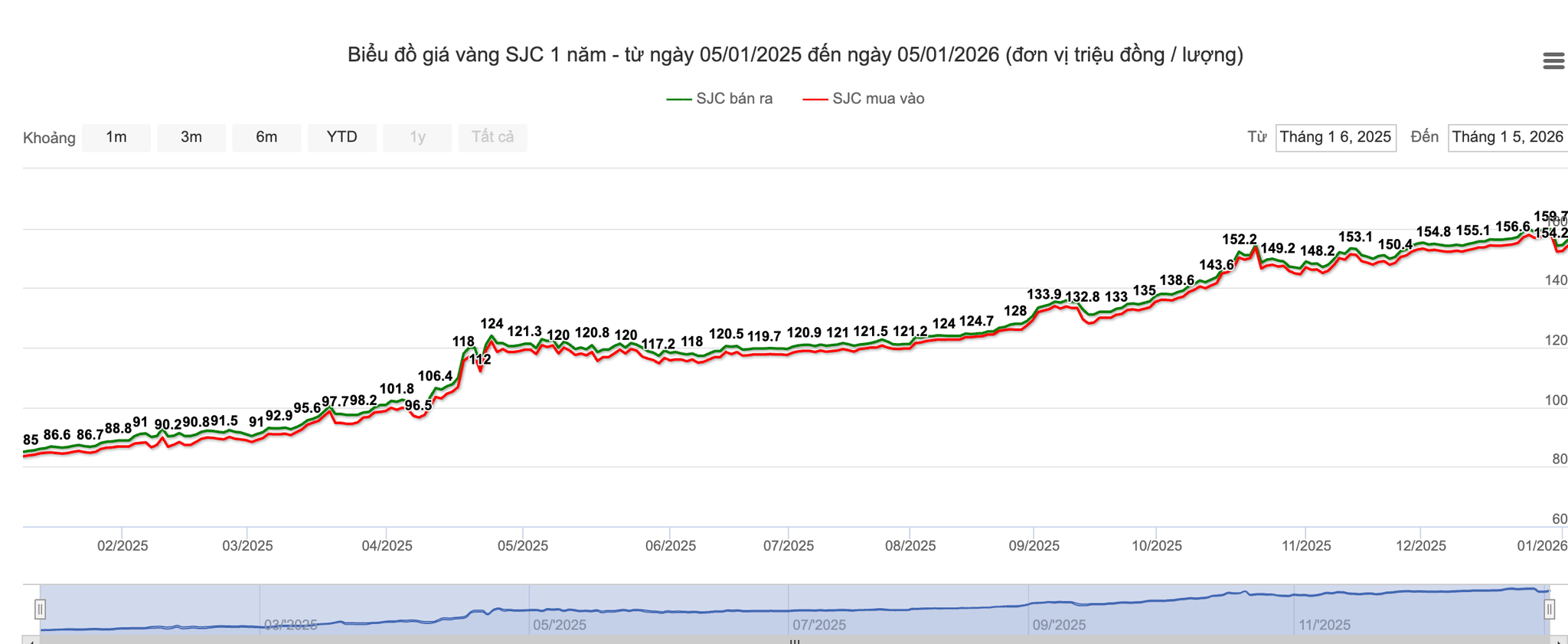Select the 1y range button
The image size is (1568, 644).
tap(417, 138)
